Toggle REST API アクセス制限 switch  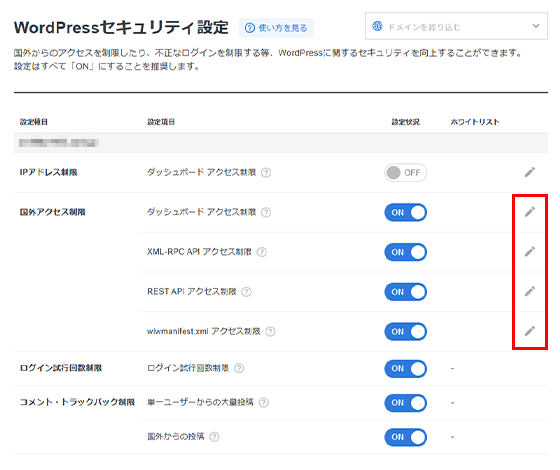405,292
